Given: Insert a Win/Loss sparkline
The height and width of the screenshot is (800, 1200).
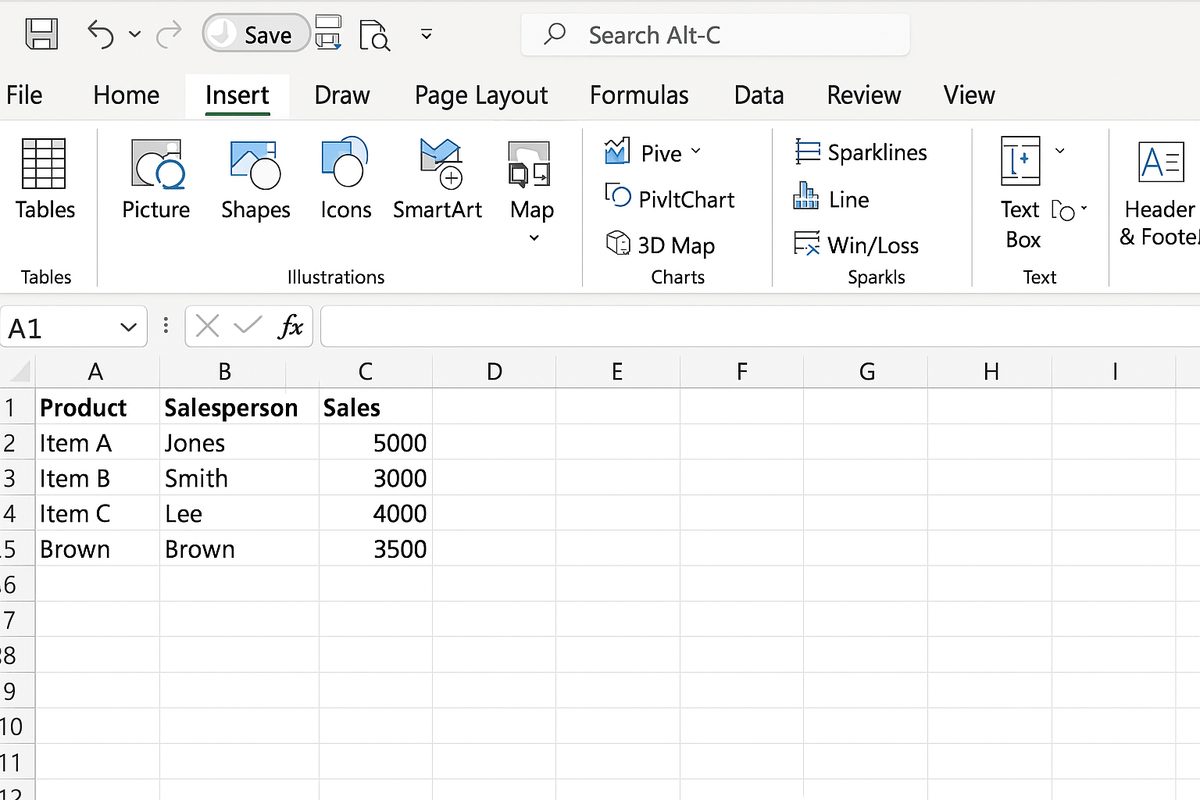Looking at the screenshot, I should 855,245.
